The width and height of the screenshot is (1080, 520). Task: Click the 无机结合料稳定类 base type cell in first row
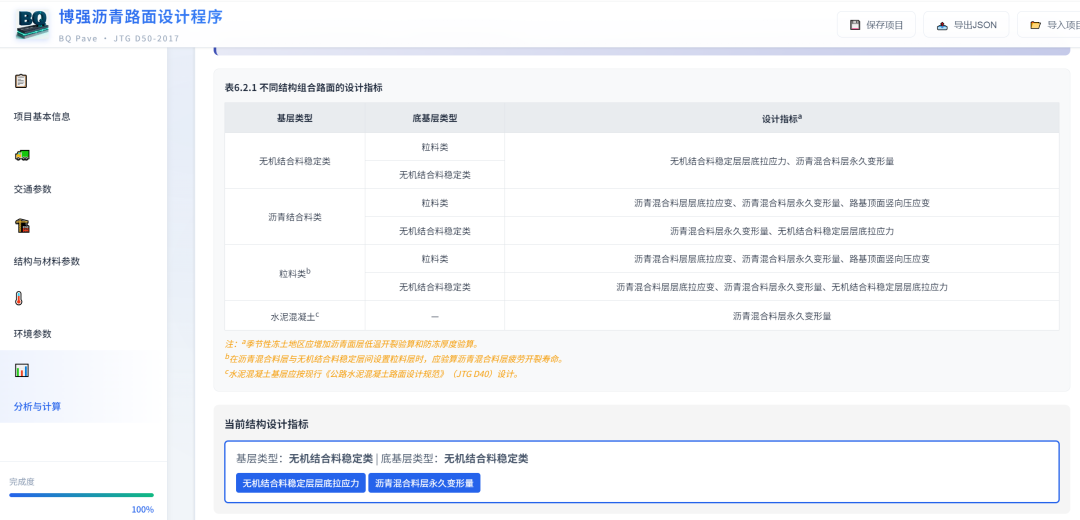[295, 161]
